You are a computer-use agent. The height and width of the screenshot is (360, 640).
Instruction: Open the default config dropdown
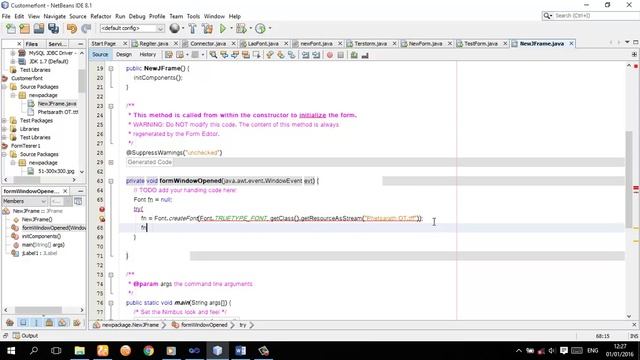click(x=132, y=28)
